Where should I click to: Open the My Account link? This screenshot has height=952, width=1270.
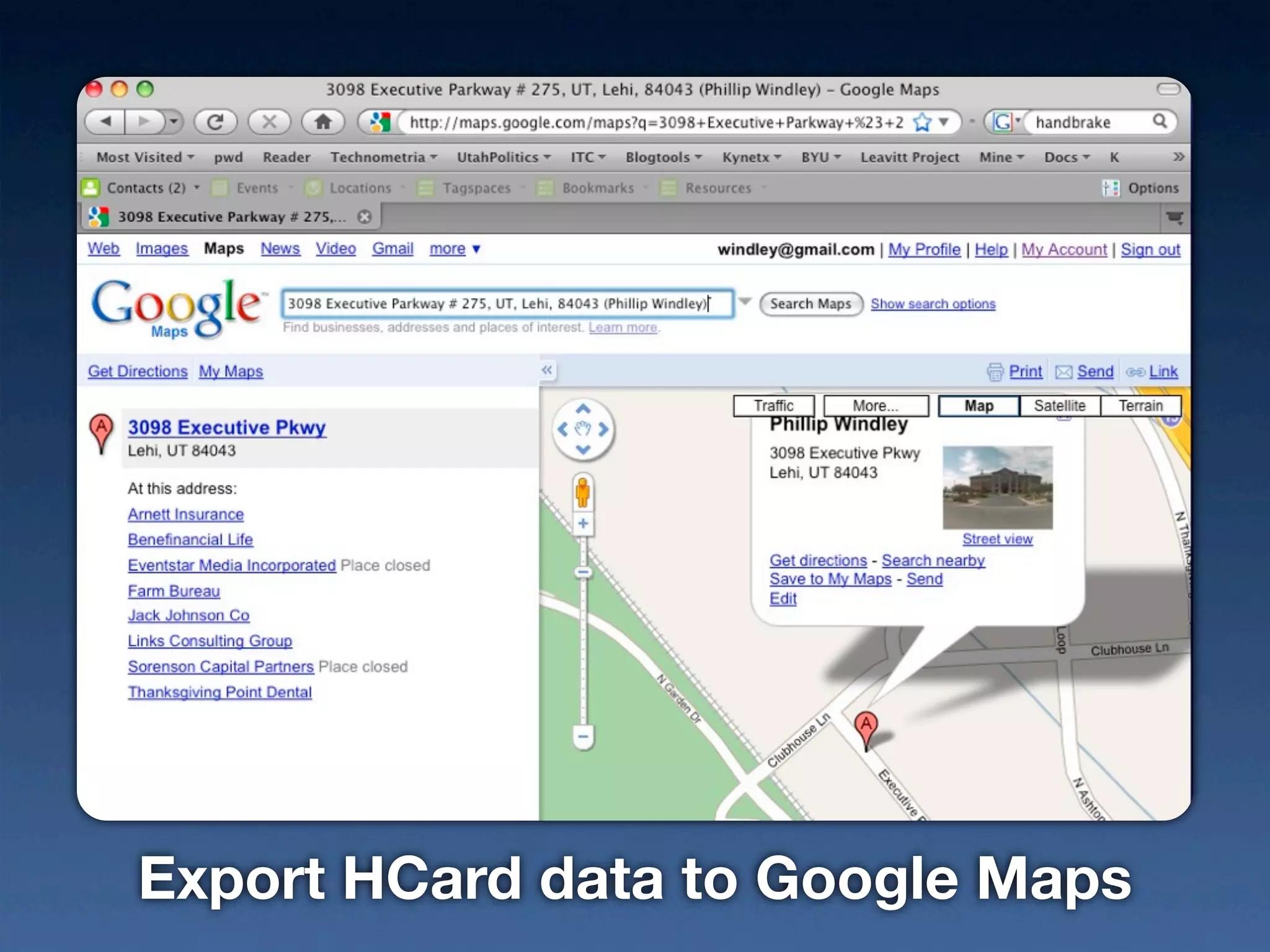click(x=1064, y=250)
